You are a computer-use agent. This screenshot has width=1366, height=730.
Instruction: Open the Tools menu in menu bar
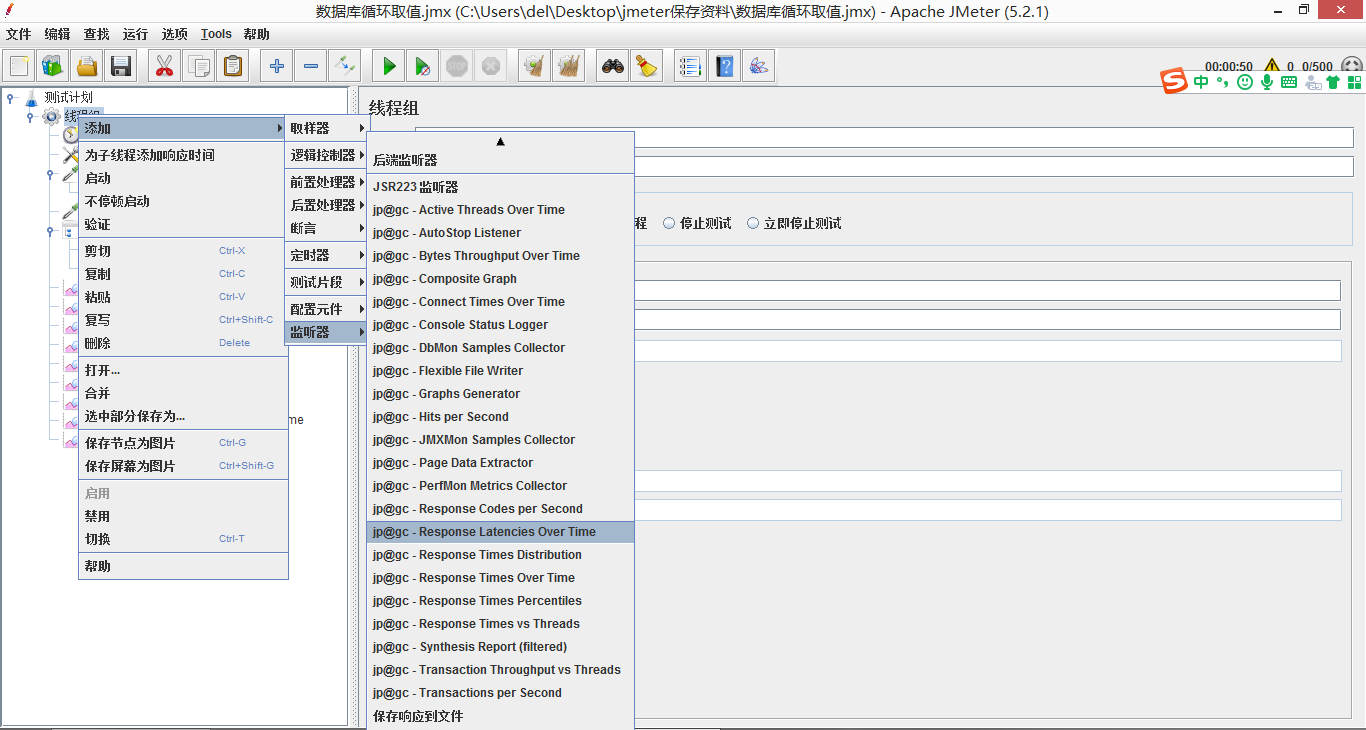click(216, 34)
